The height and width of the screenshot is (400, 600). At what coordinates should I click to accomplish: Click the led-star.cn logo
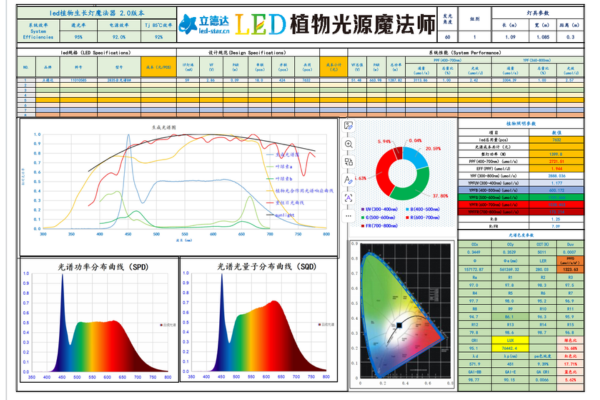[x=204, y=24]
